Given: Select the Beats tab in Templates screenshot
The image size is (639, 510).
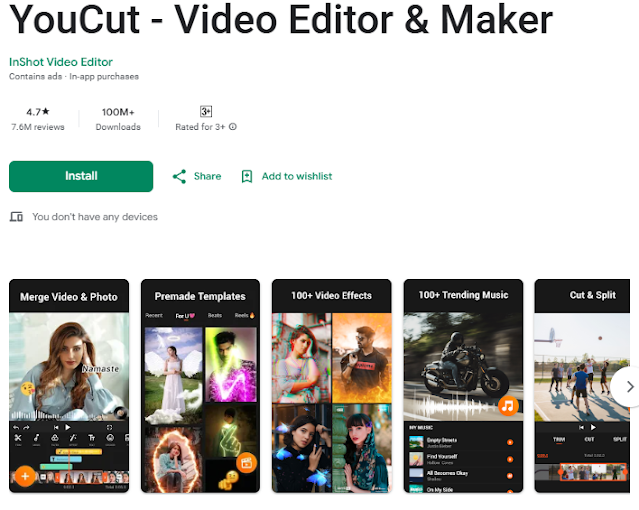Looking at the screenshot, I should click(215, 315).
